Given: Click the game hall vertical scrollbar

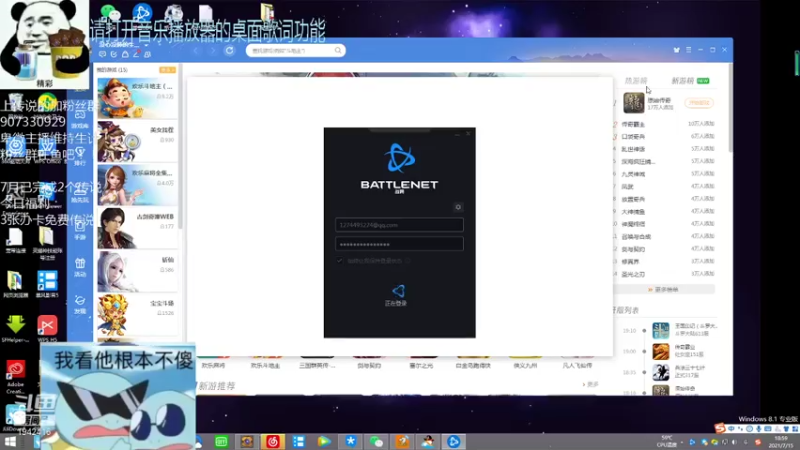Looking at the screenshot, I should [730, 108].
